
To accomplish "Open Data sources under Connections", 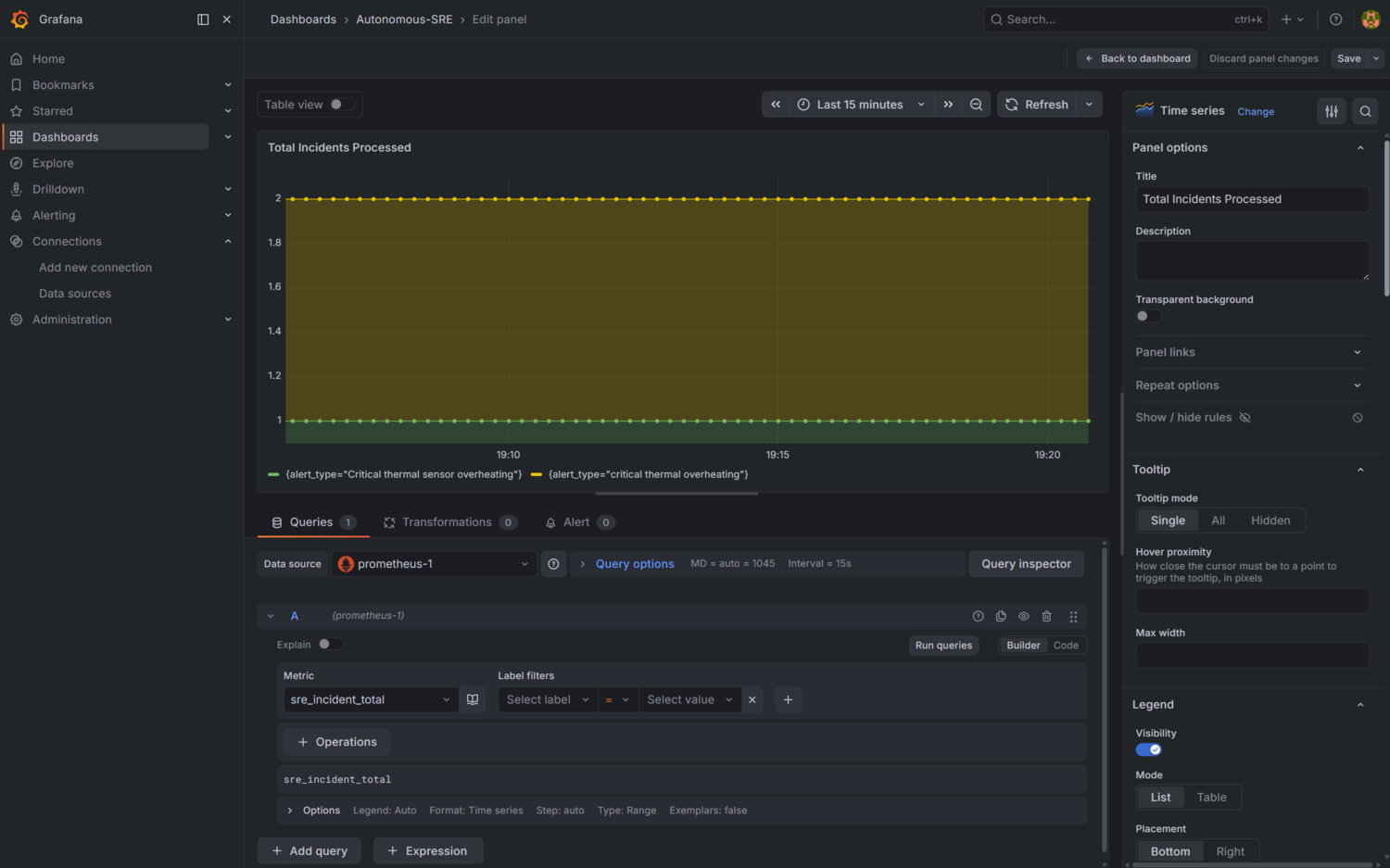I will [75, 294].
